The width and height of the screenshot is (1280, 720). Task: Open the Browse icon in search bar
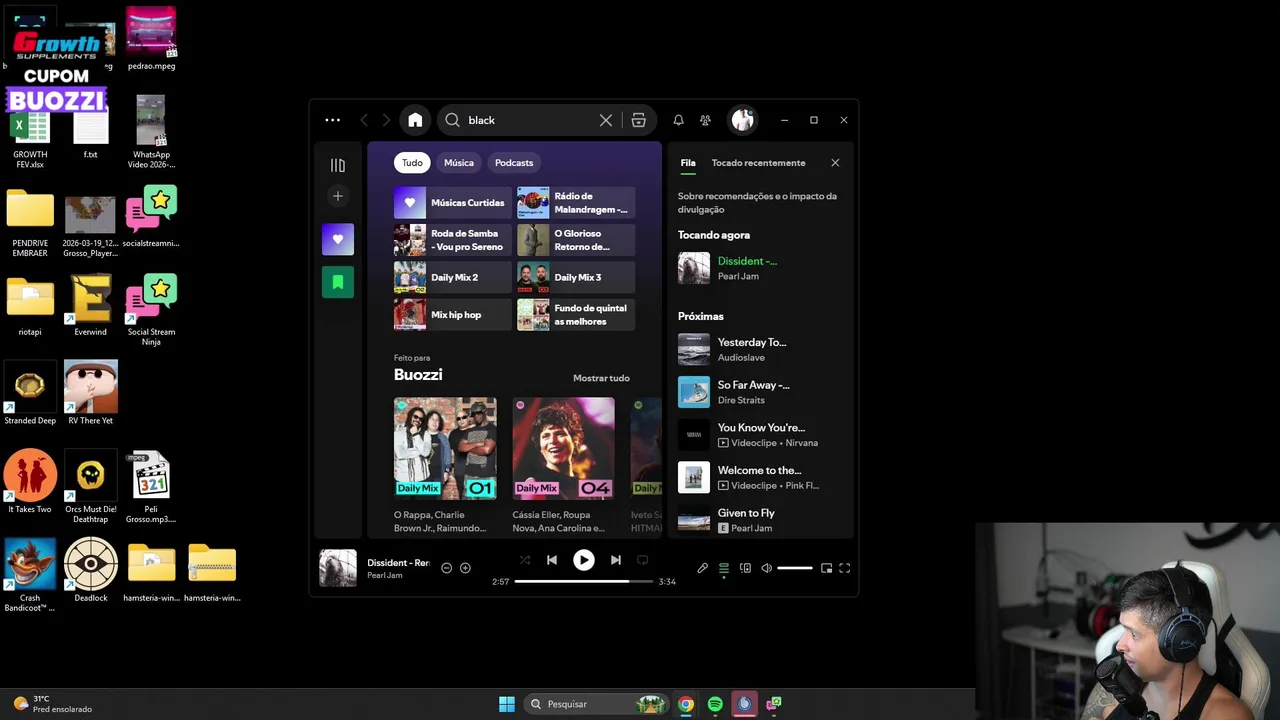coord(638,120)
